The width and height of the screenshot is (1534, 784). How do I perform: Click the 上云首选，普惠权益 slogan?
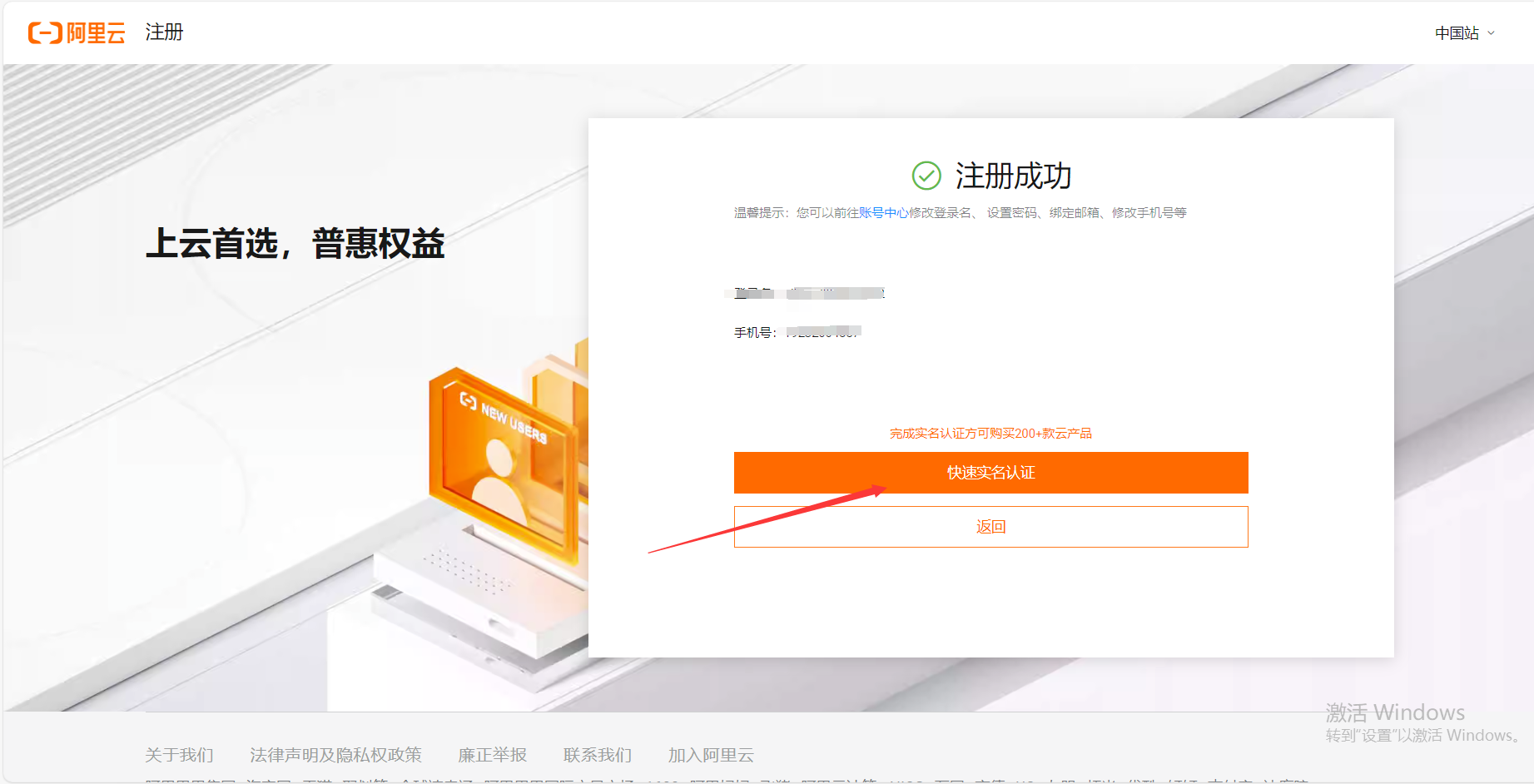pos(295,244)
